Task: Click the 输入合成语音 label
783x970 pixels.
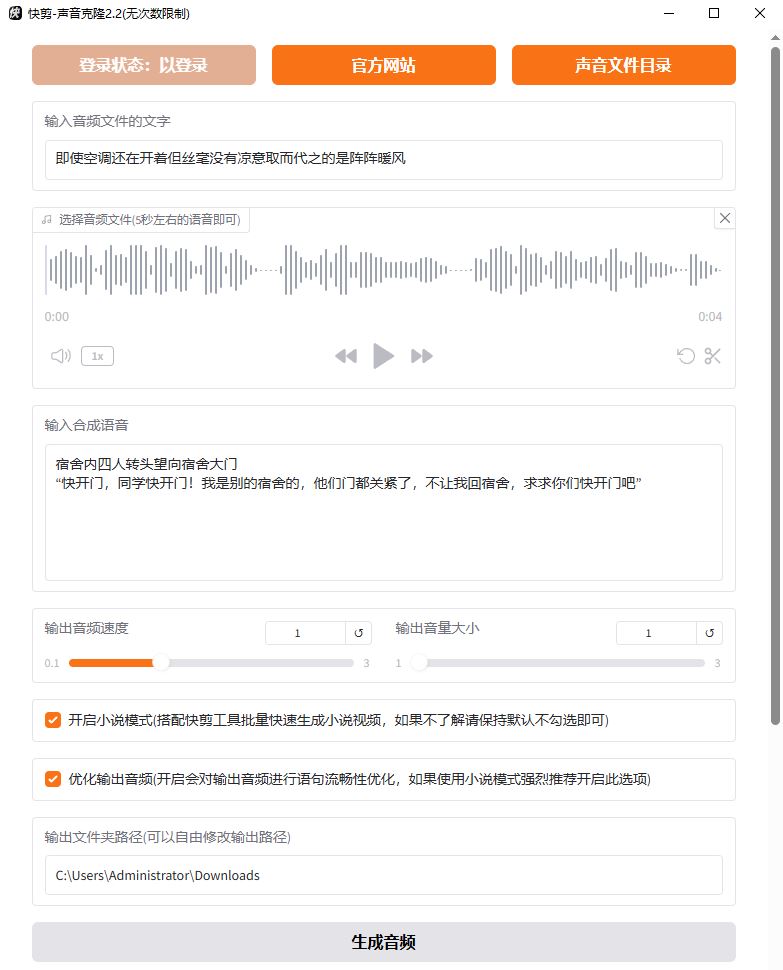Action: tap(87, 425)
